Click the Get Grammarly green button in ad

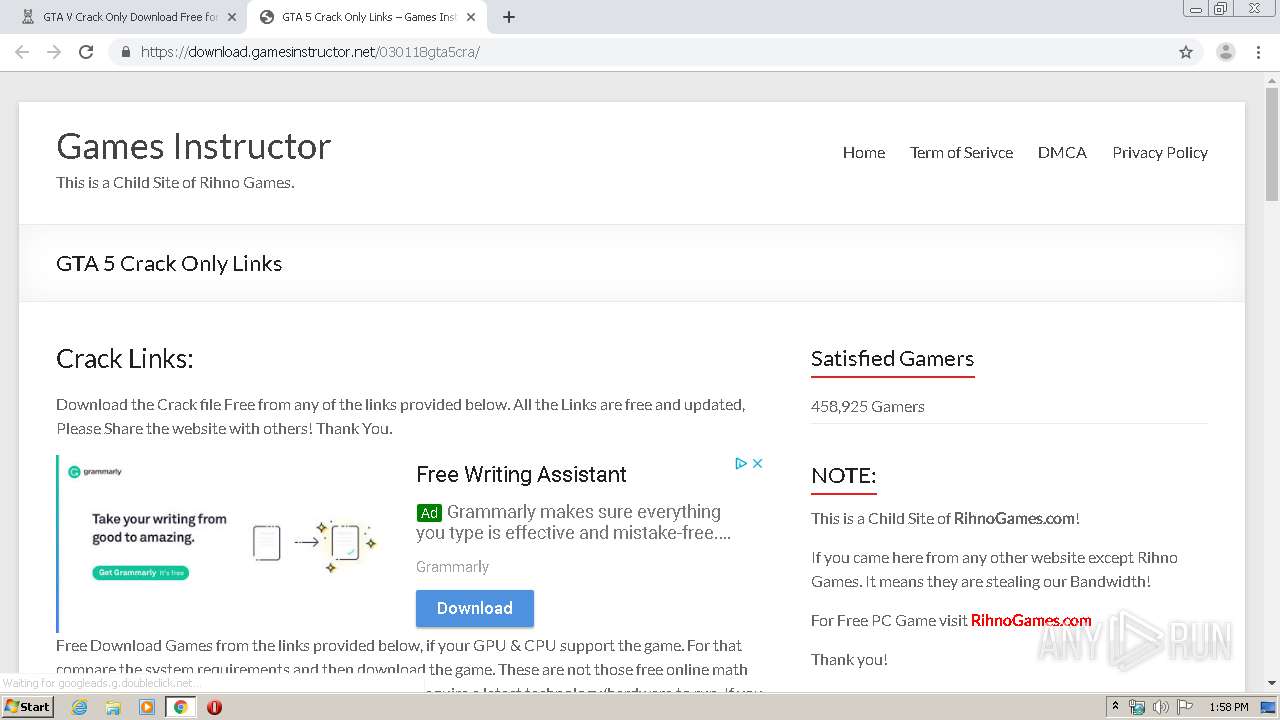[141, 573]
